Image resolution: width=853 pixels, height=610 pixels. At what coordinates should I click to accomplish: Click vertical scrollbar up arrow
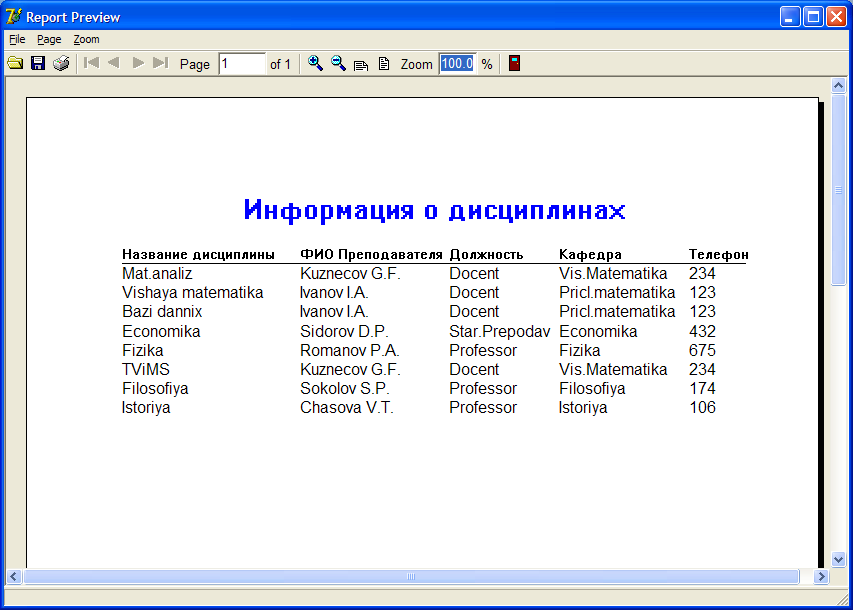pos(838,85)
